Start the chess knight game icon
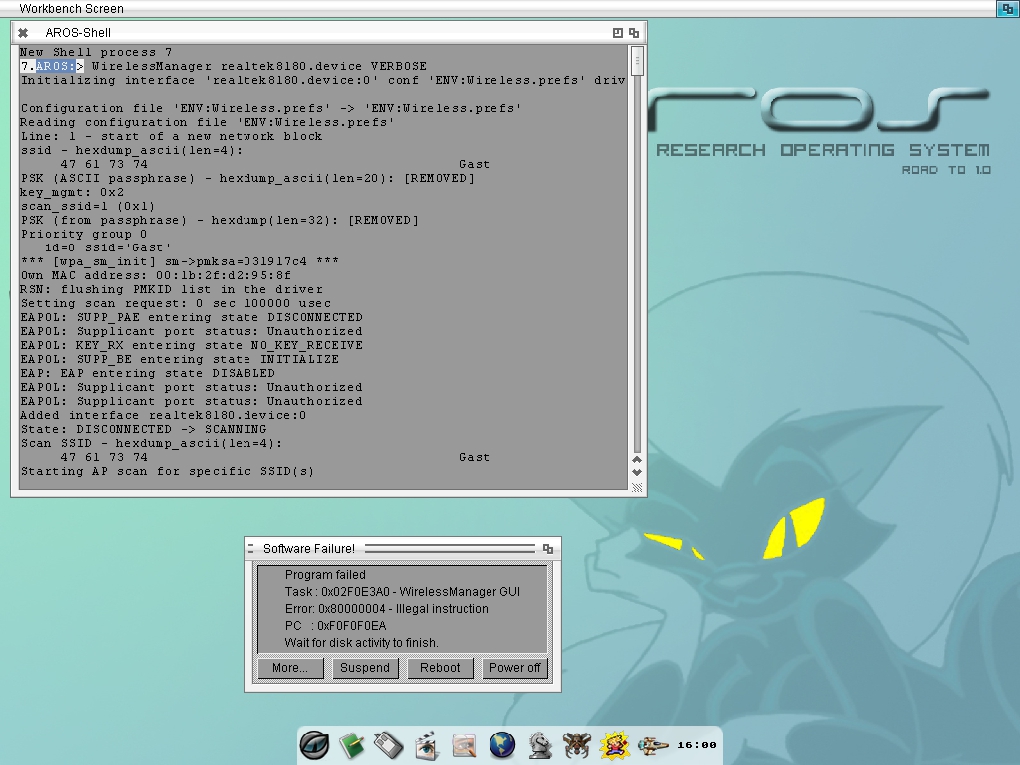Viewport: 1020px width, 765px height. [539, 745]
